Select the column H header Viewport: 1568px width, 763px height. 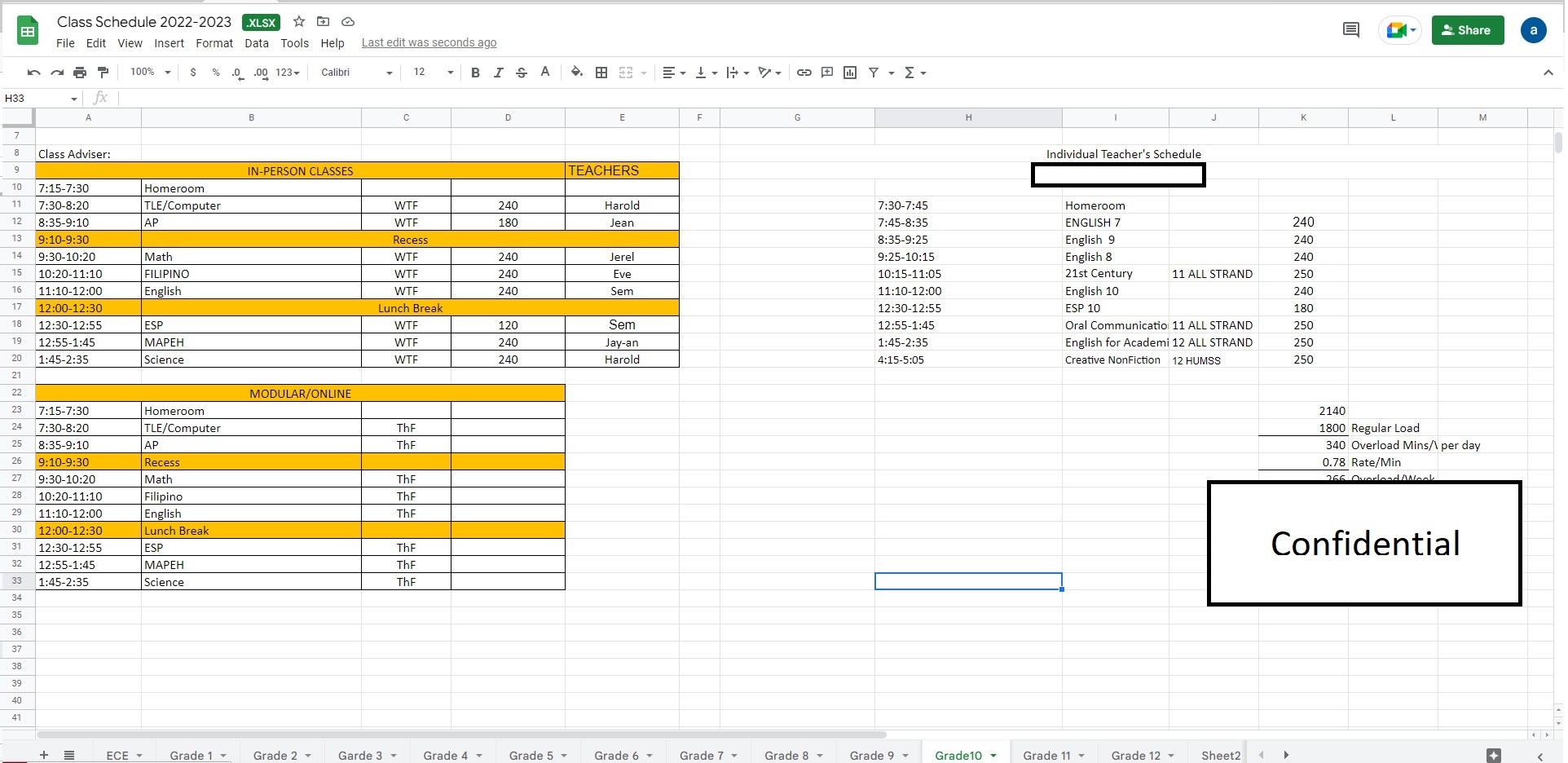coord(968,117)
